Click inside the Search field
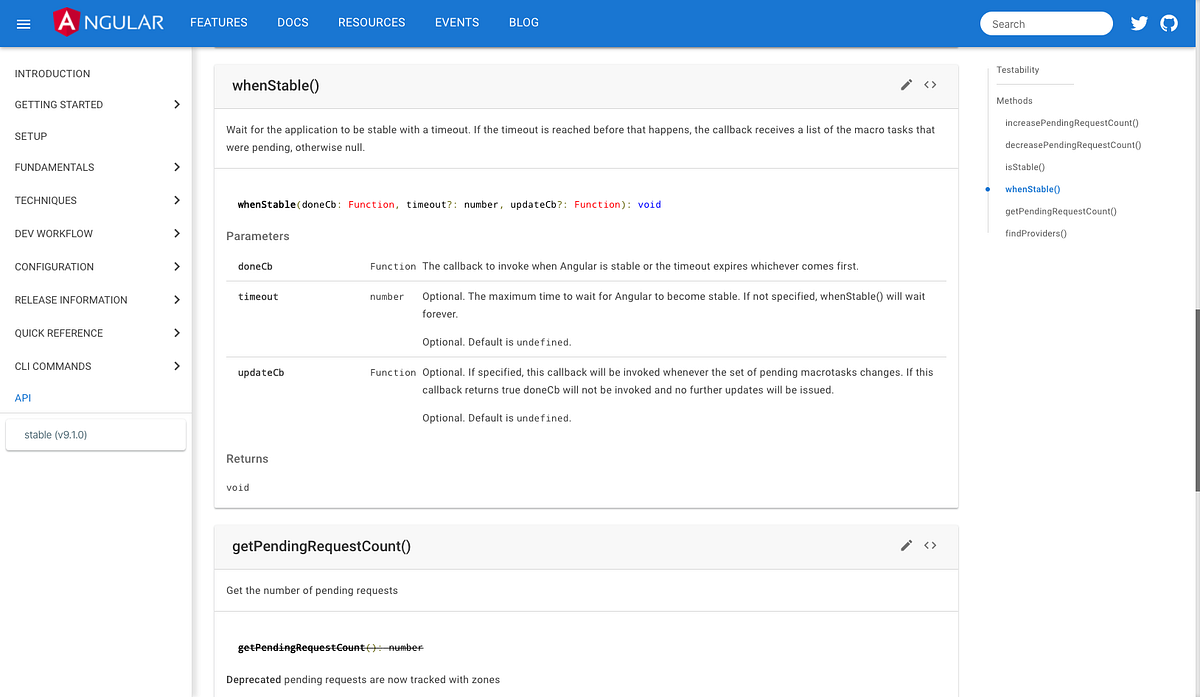Viewport: 1200px width, 697px height. (1046, 22)
